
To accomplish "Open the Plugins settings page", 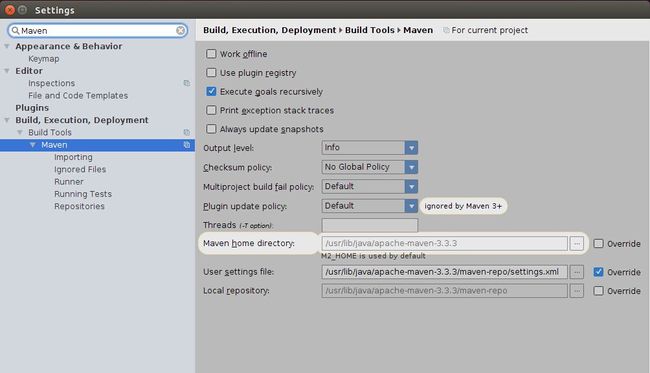I will 32,108.
